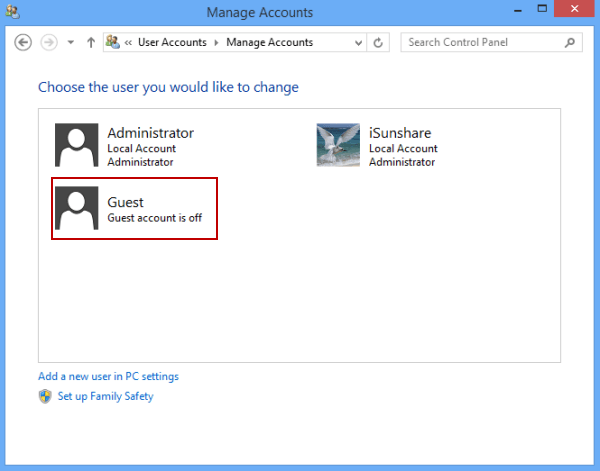This screenshot has height=471, width=600.
Task: Click 'Local Account' under Administrator
Action: point(142,148)
